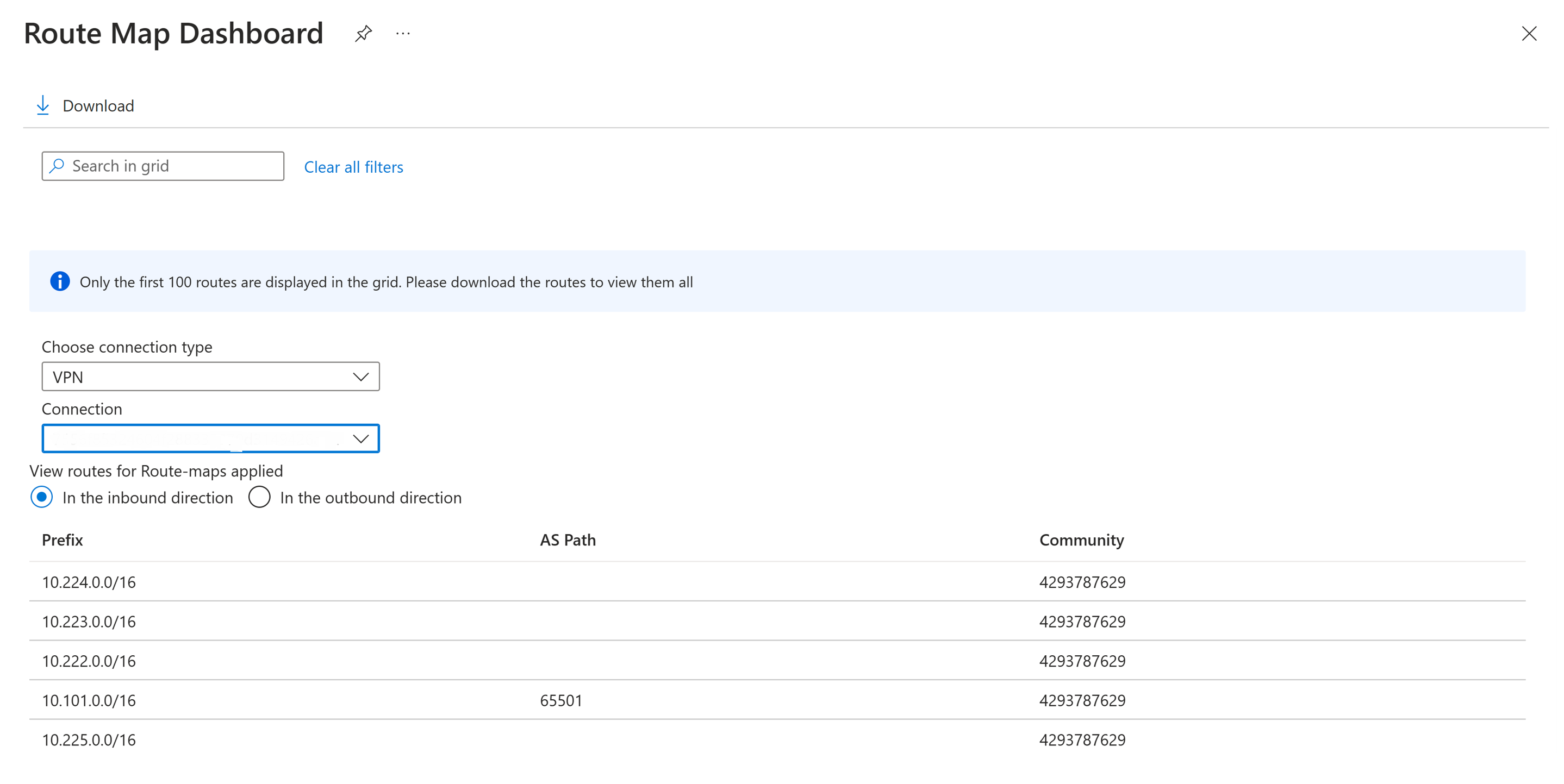1564x784 pixels.
Task: Click AS Path value 65501
Action: click(x=561, y=700)
